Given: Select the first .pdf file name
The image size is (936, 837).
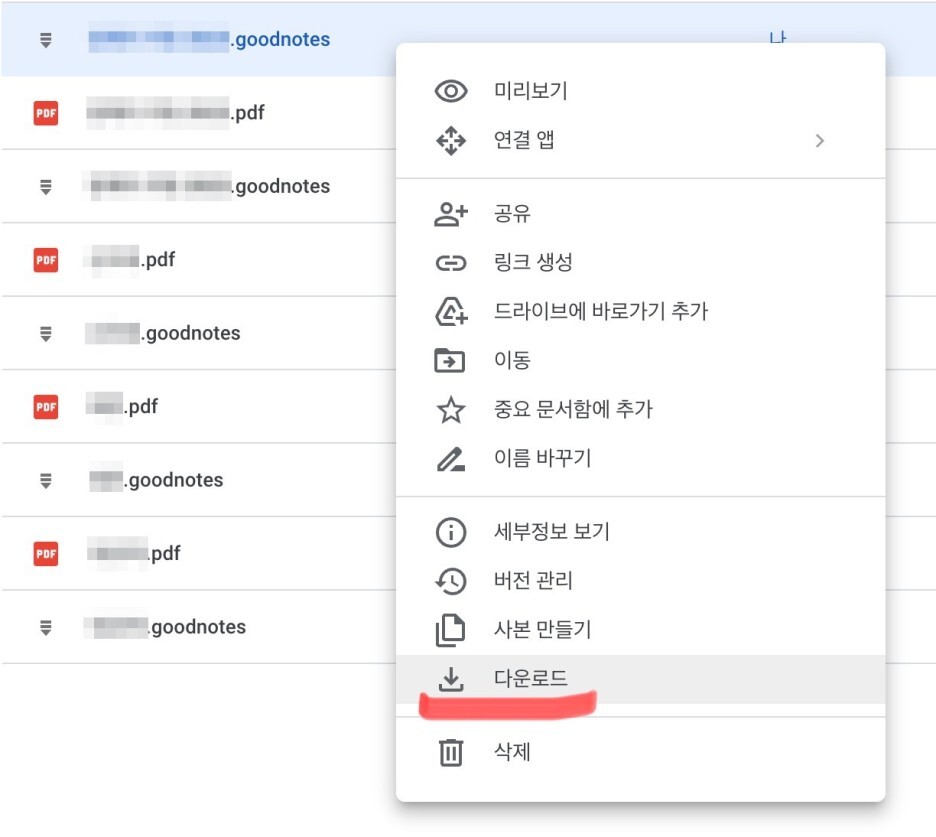Looking at the screenshot, I should (176, 112).
